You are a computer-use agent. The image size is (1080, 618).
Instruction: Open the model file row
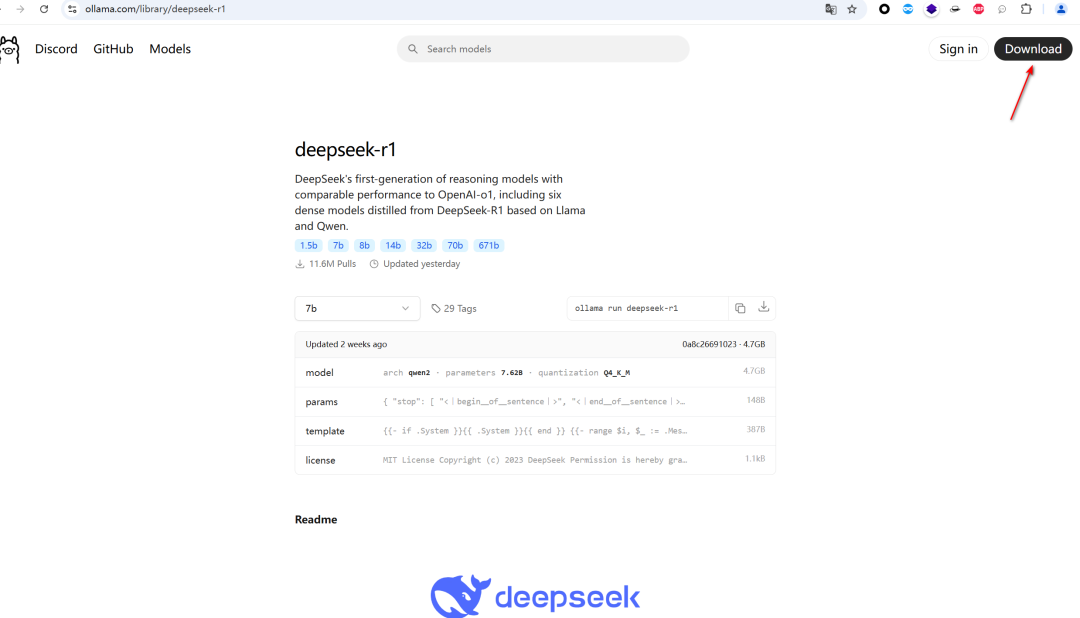[535, 372]
